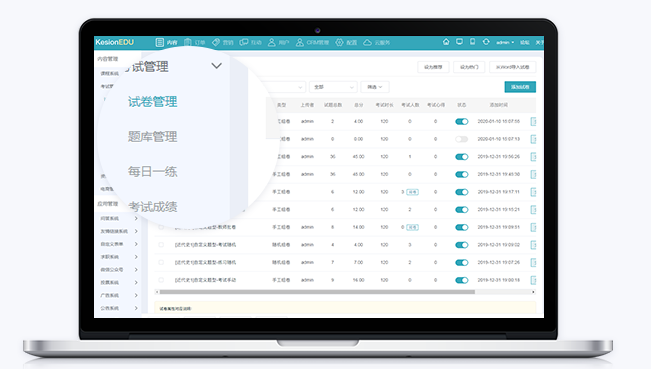651x369 pixels.
Task: Open the 营销 marketing tag icon
Action: click(216, 42)
